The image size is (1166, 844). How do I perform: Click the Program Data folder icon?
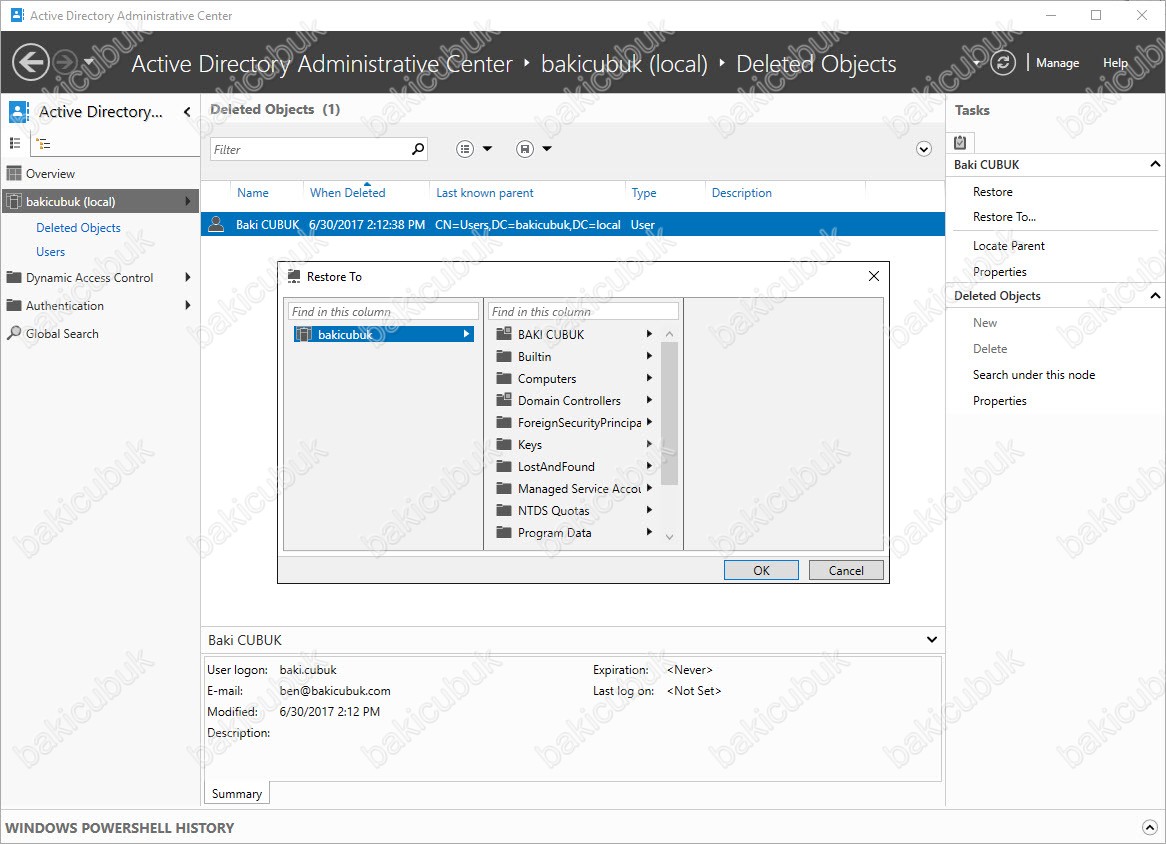pos(504,532)
